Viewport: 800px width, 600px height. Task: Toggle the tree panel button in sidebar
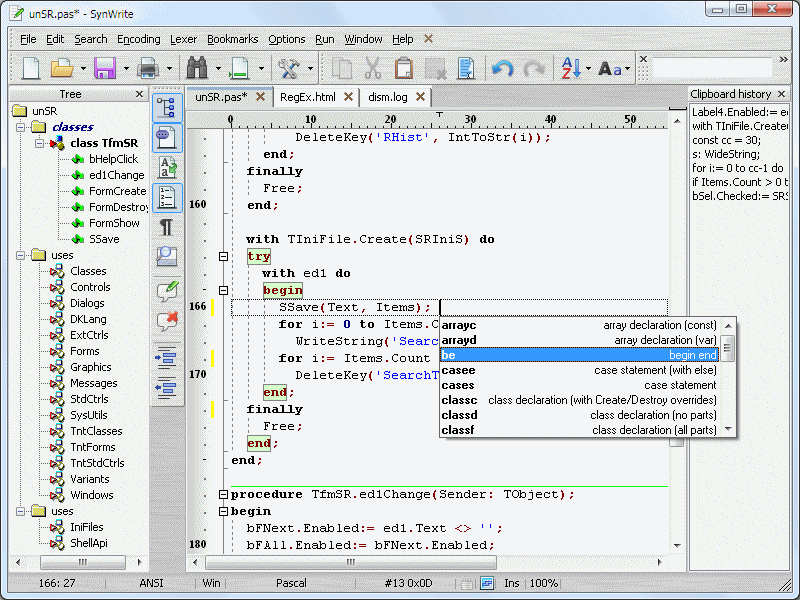pos(167,107)
